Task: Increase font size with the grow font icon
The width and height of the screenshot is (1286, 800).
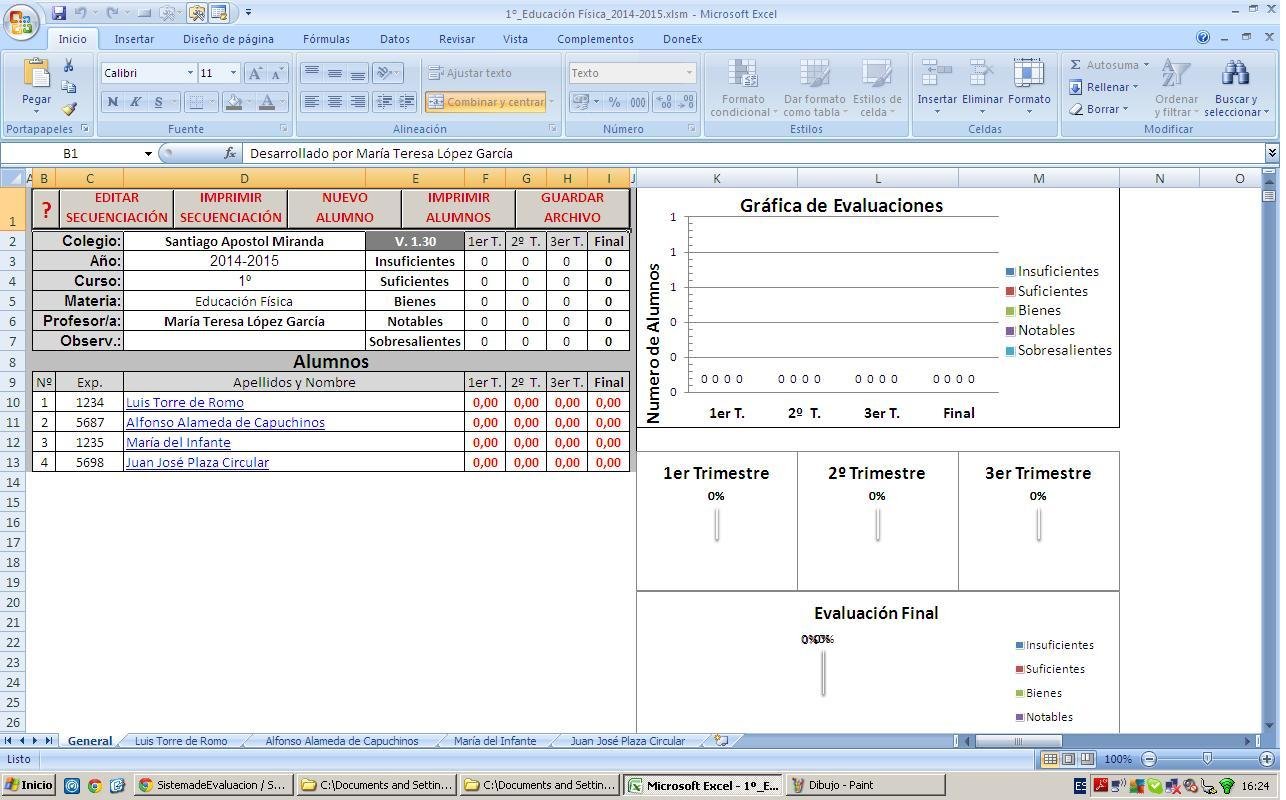Action: [x=255, y=73]
